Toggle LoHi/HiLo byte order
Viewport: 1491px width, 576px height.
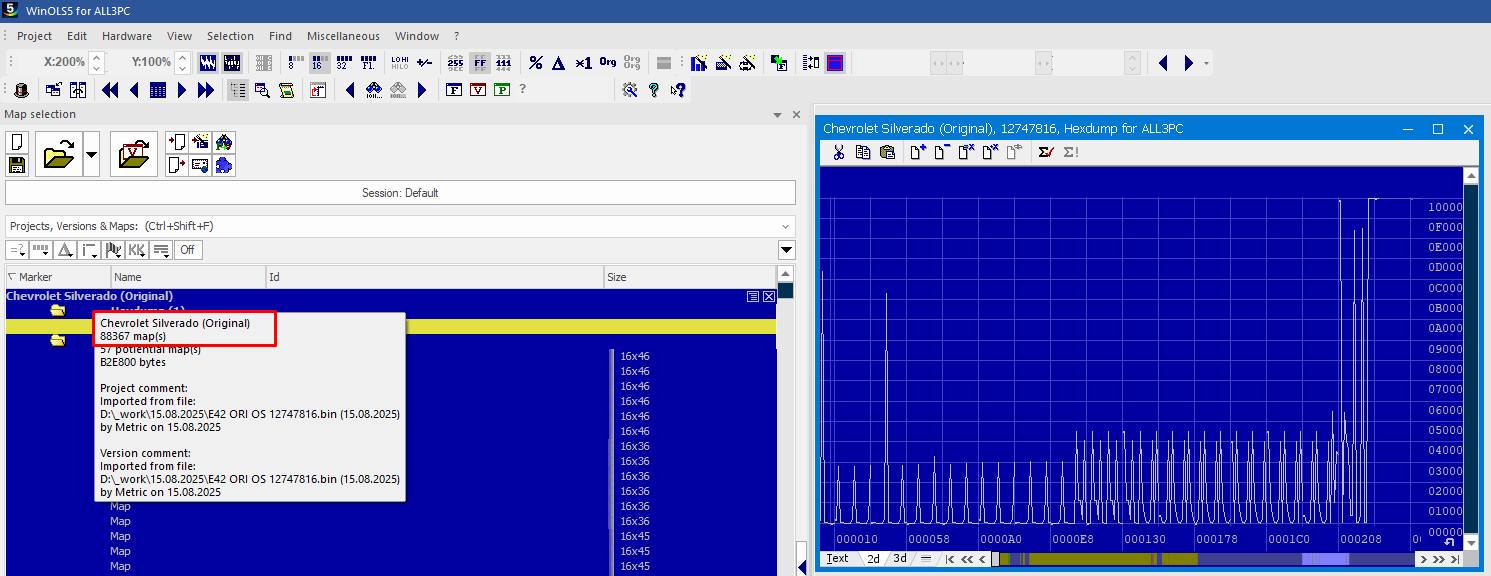[x=399, y=62]
